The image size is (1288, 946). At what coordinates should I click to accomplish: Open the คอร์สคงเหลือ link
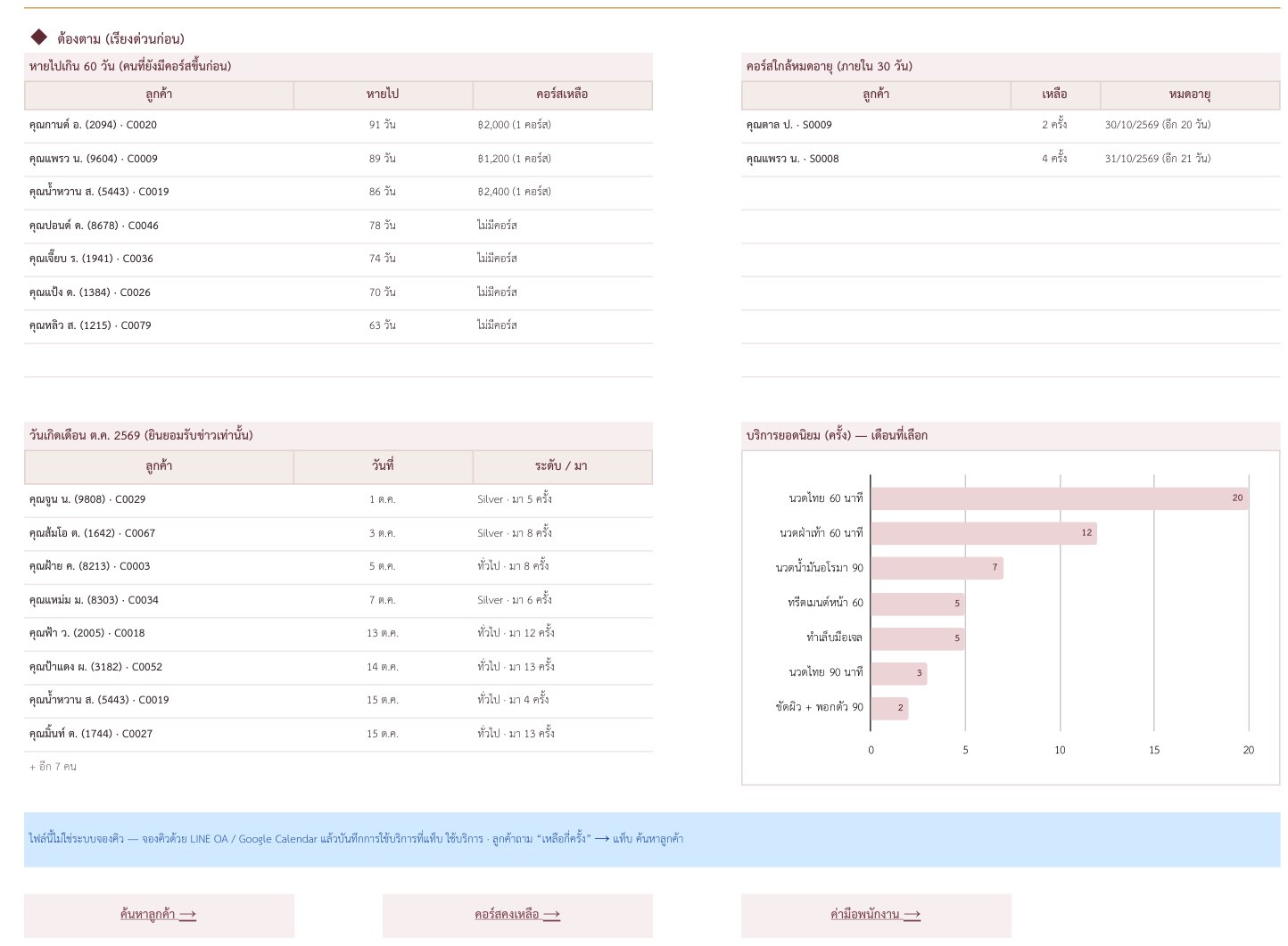click(517, 914)
